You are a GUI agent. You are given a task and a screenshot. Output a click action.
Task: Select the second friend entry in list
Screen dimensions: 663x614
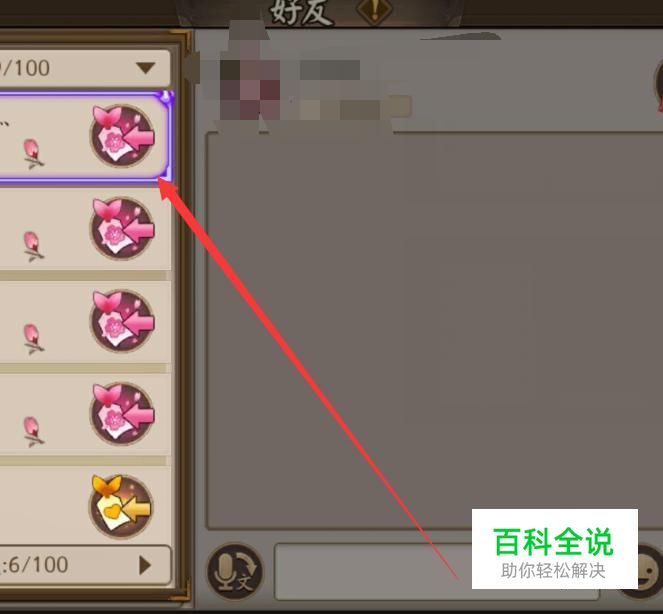(85, 229)
